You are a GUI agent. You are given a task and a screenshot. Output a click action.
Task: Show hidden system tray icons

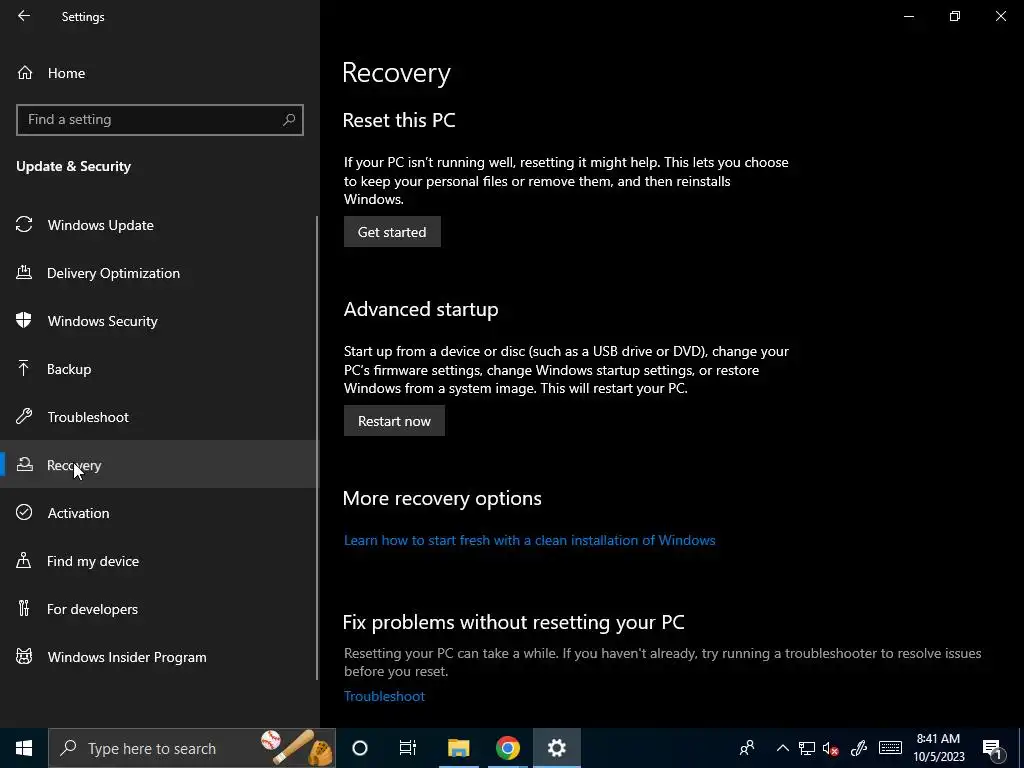click(x=782, y=748)
